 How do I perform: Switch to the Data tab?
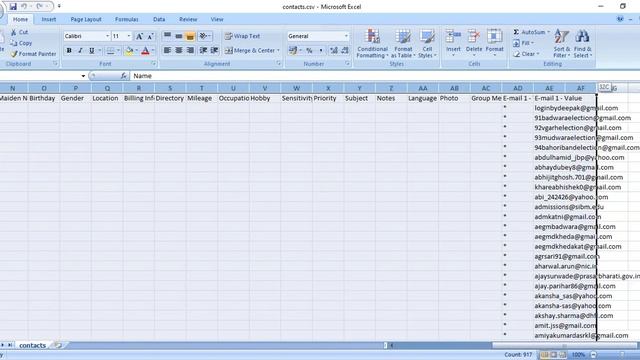[159, 19]
